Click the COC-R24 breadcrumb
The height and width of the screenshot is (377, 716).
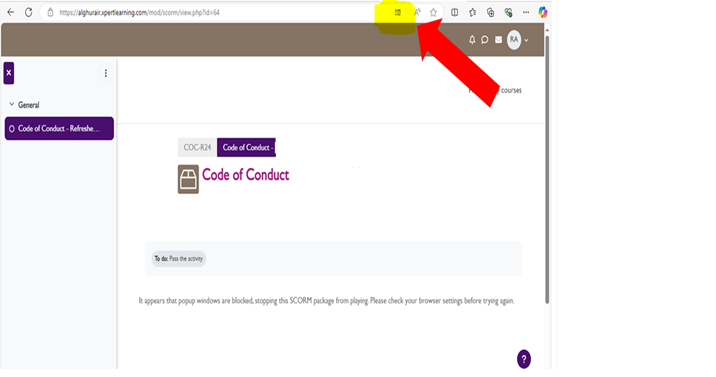(197, 147)
